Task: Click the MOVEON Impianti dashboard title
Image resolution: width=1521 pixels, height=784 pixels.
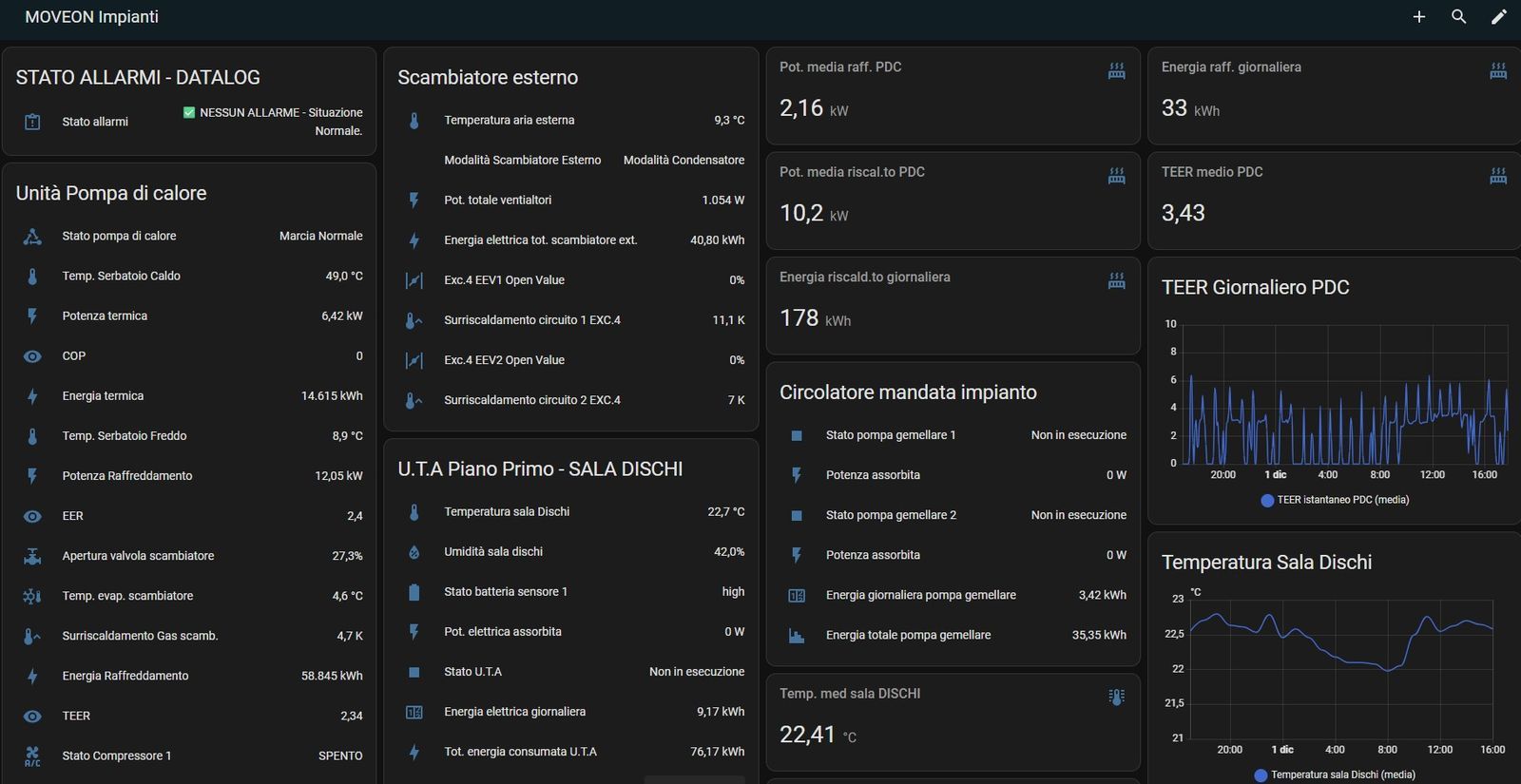Action: point(91,17)
